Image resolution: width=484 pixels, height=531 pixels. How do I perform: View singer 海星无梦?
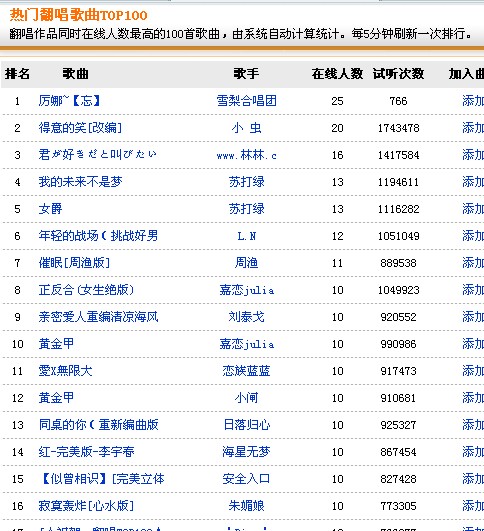[x=247, y=452]
